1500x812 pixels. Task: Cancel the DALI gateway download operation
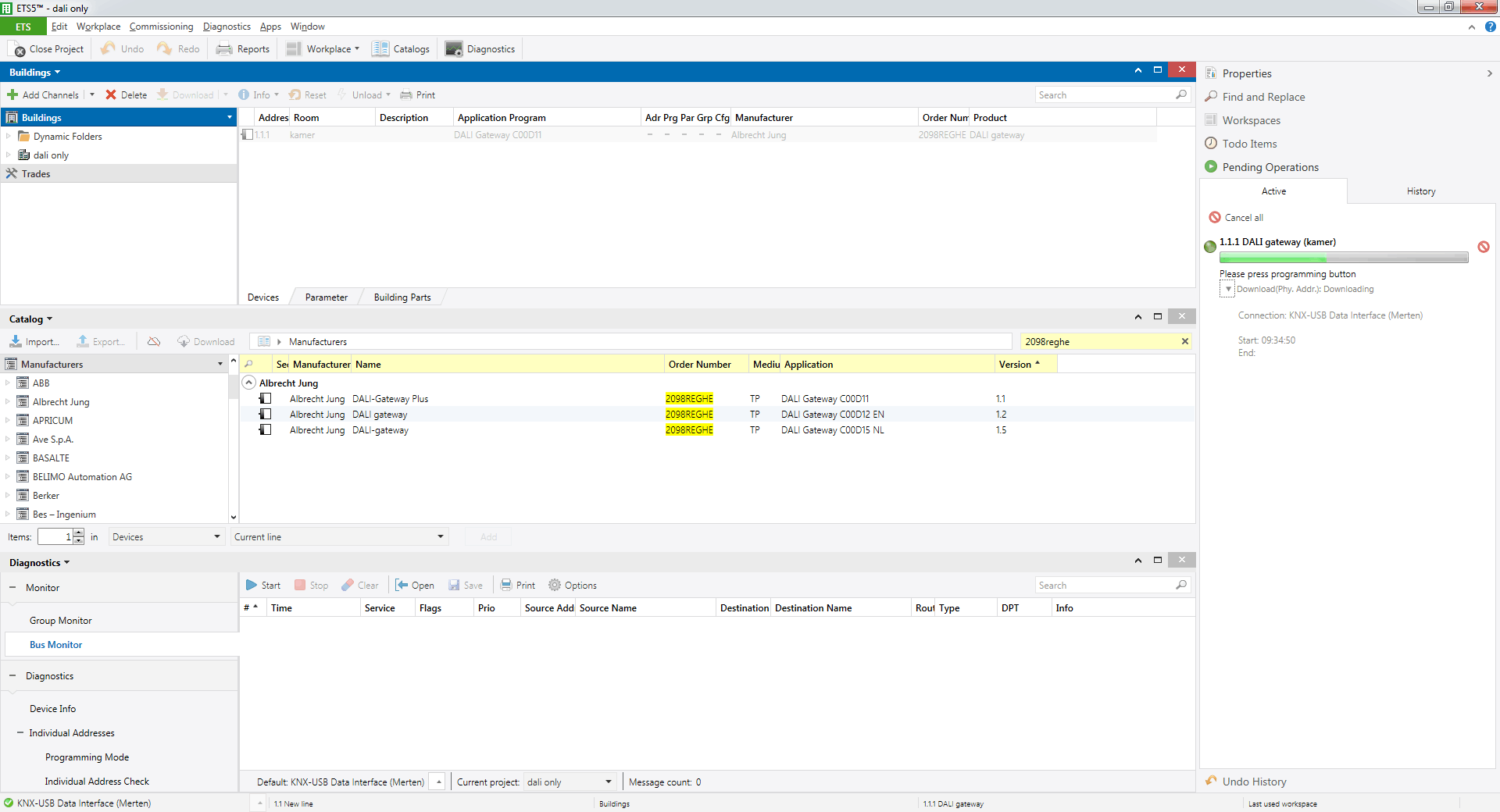point(1483,247)
